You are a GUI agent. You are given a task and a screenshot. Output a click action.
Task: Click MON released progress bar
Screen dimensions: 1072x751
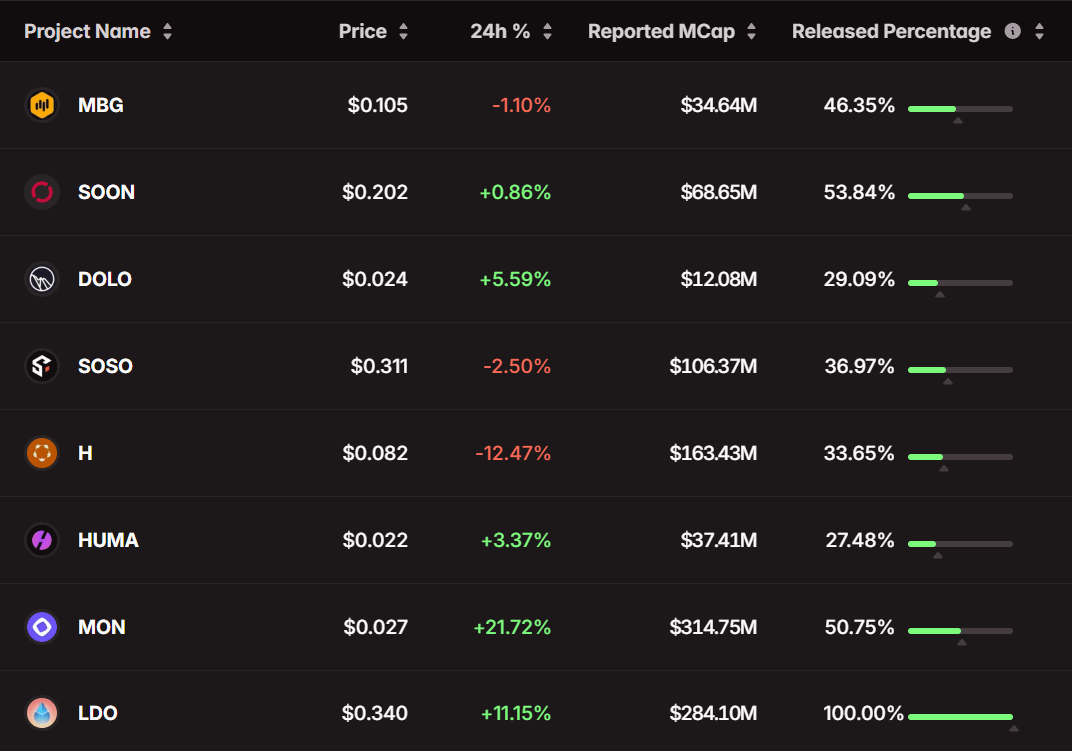[x=960, y=631]
